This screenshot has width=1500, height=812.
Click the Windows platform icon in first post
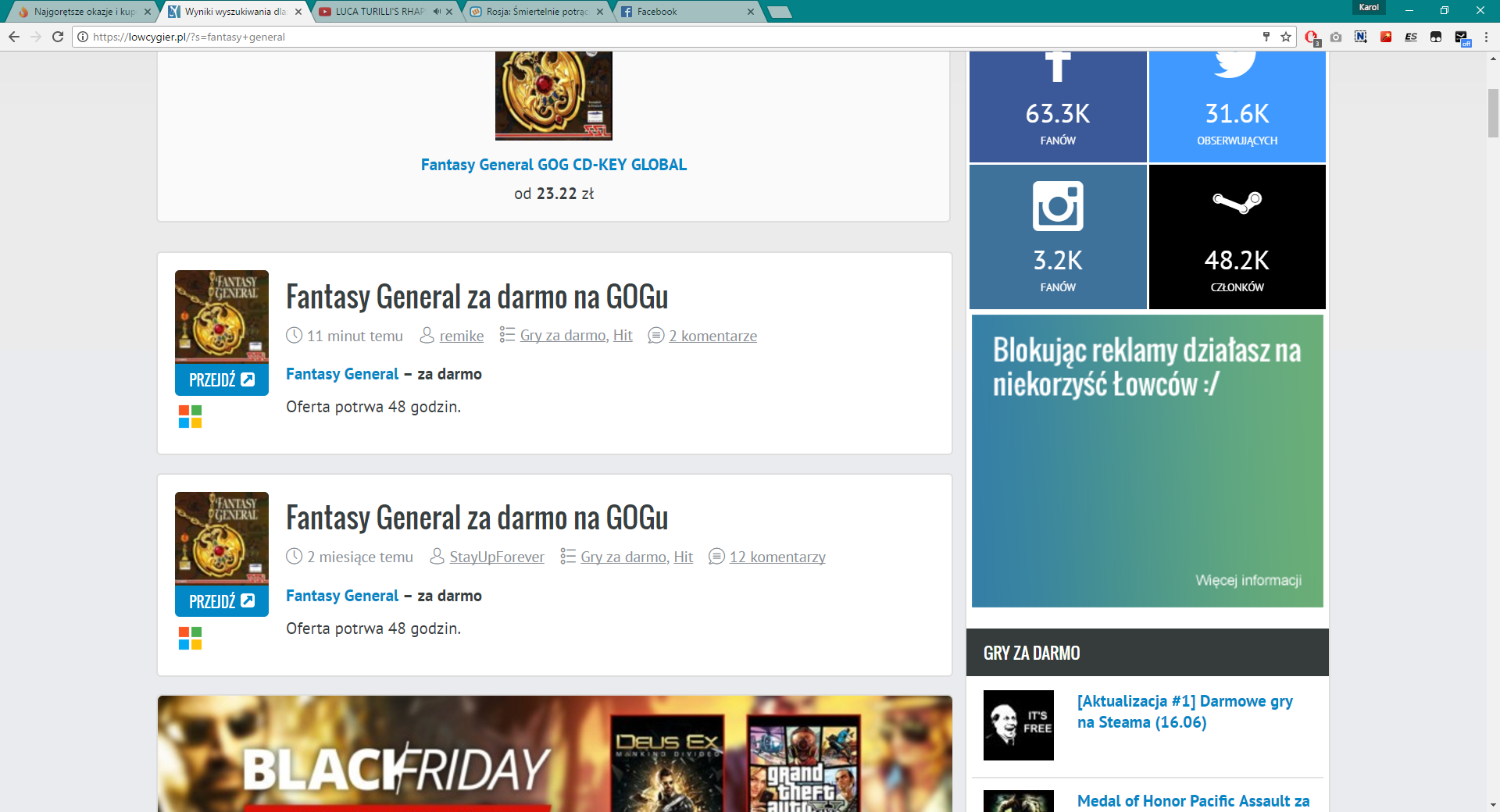(190, 416)
